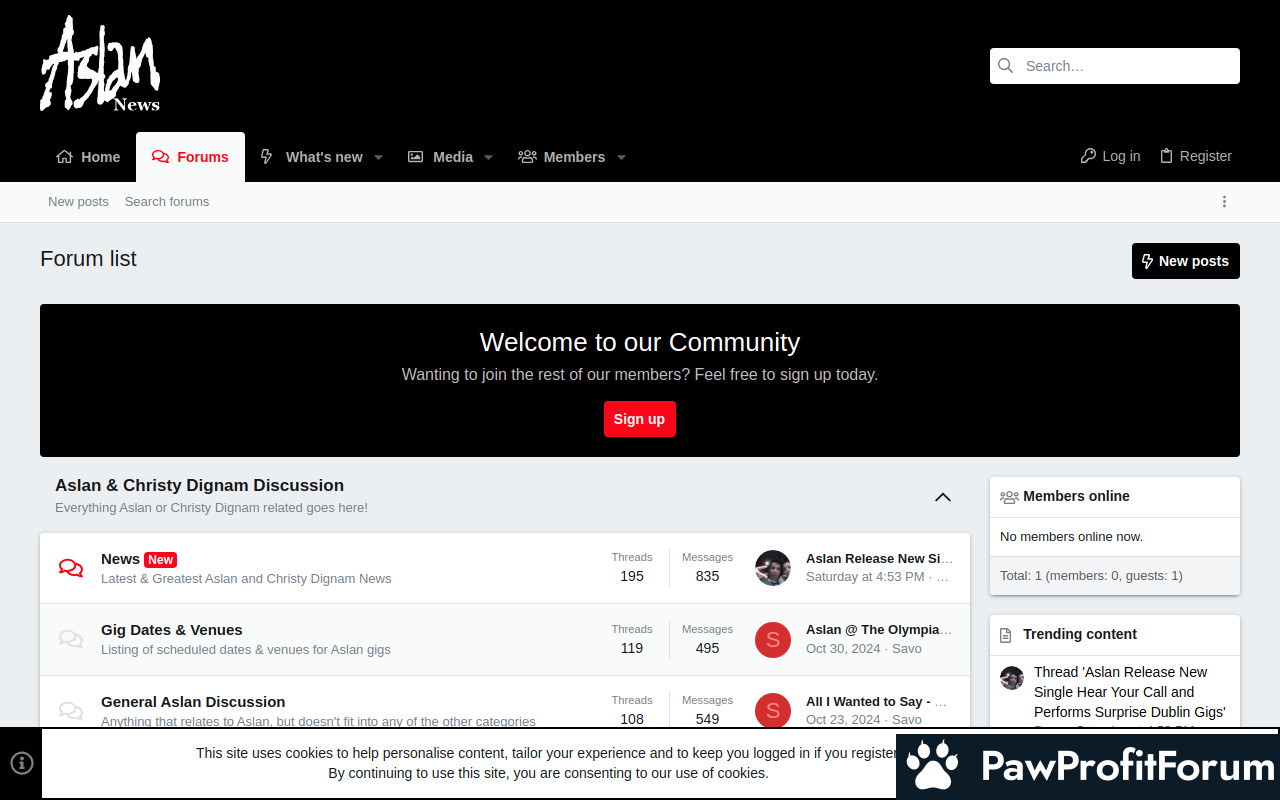The width and height of the screenshot is (1280, 800).
Task: Click the Register link
Action: [1195, 156]
